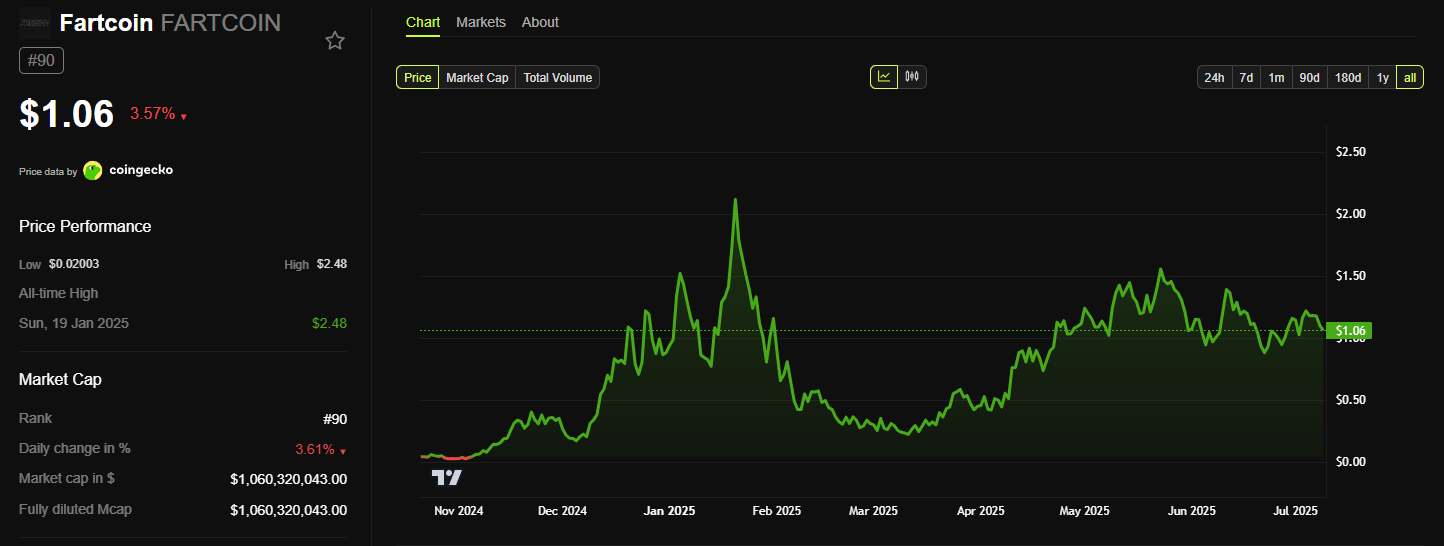1444x546 pixels.
Task: Click the $1.06 current price label on axis
Action: coord(1348,331)
